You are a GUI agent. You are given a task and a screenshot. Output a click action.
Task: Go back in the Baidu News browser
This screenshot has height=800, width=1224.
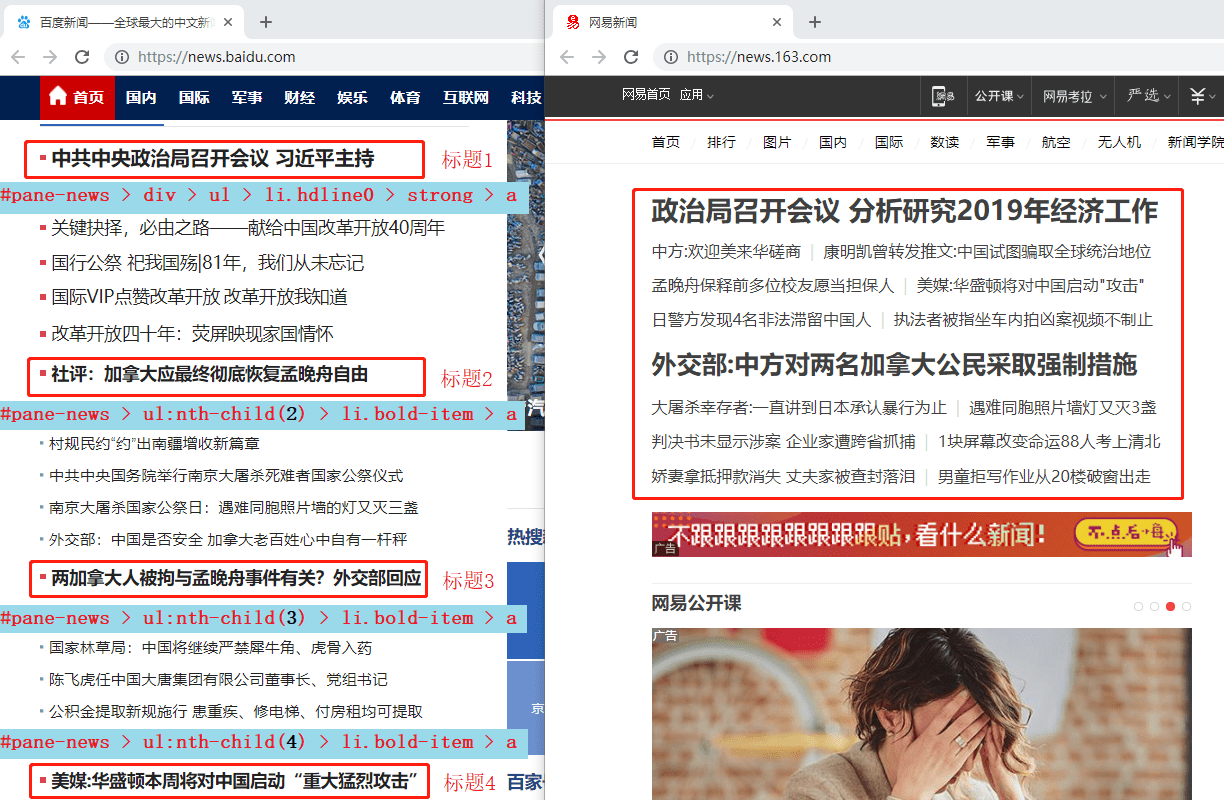[x=19, y=57]
